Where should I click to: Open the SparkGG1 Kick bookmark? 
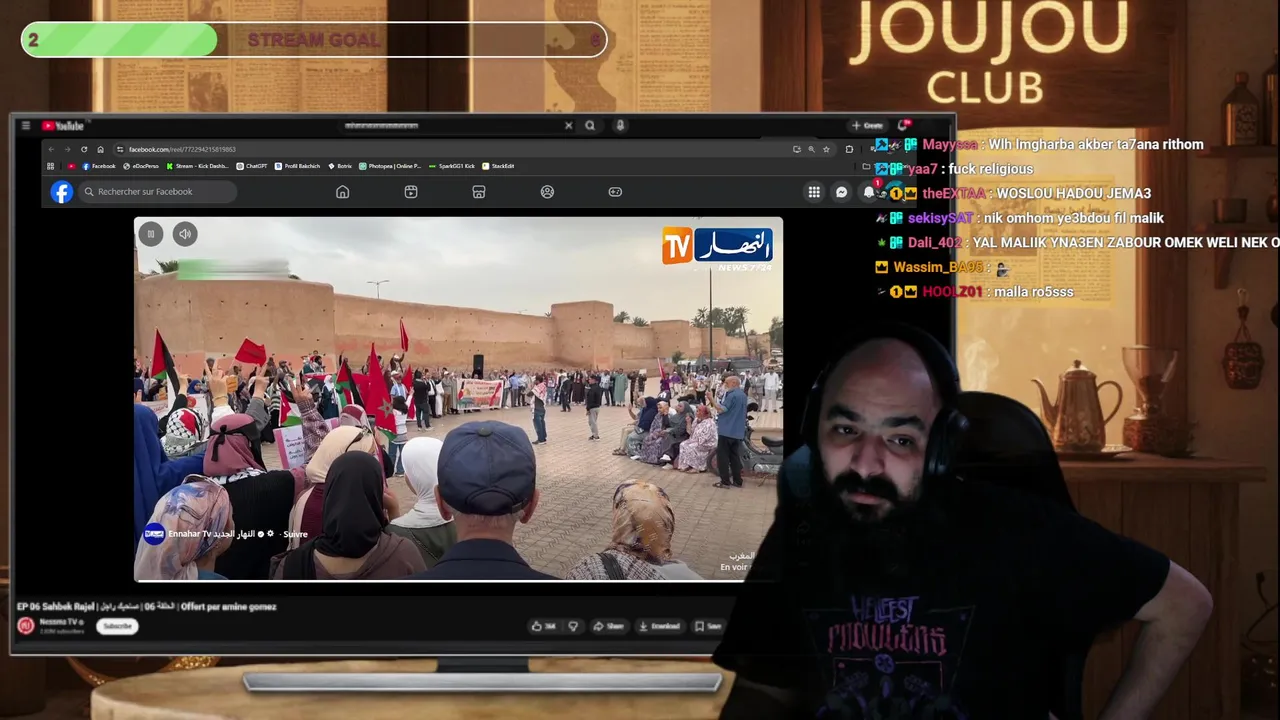point(452,166)
